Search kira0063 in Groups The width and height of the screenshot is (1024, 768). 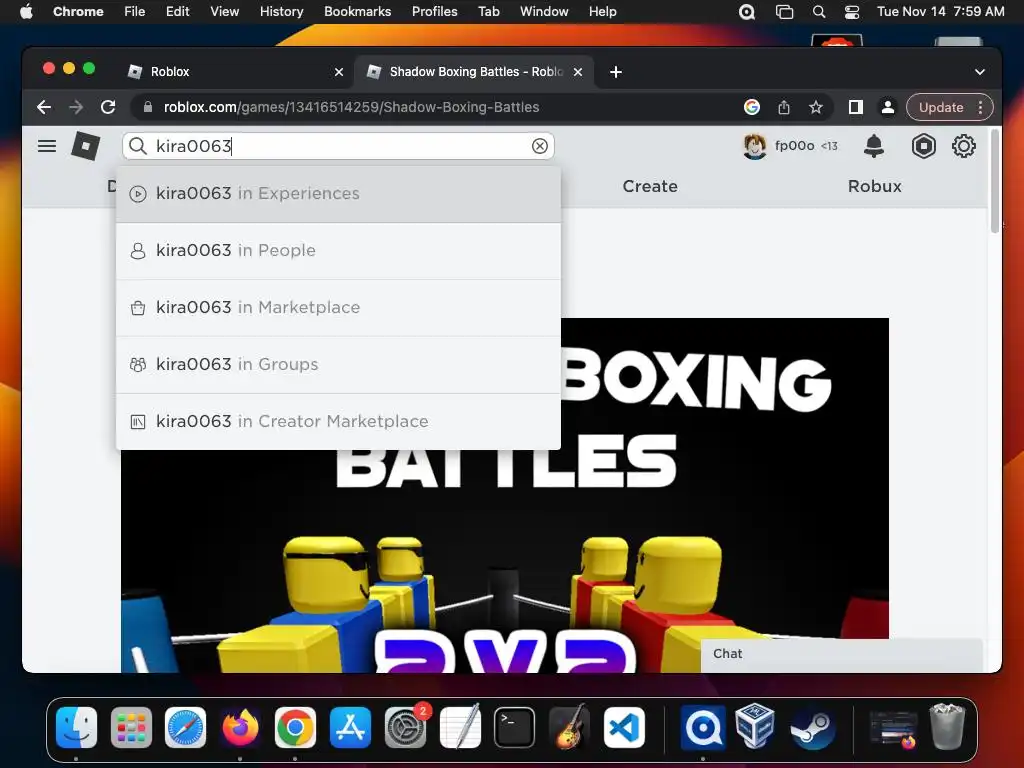click(x=338, y=364)
